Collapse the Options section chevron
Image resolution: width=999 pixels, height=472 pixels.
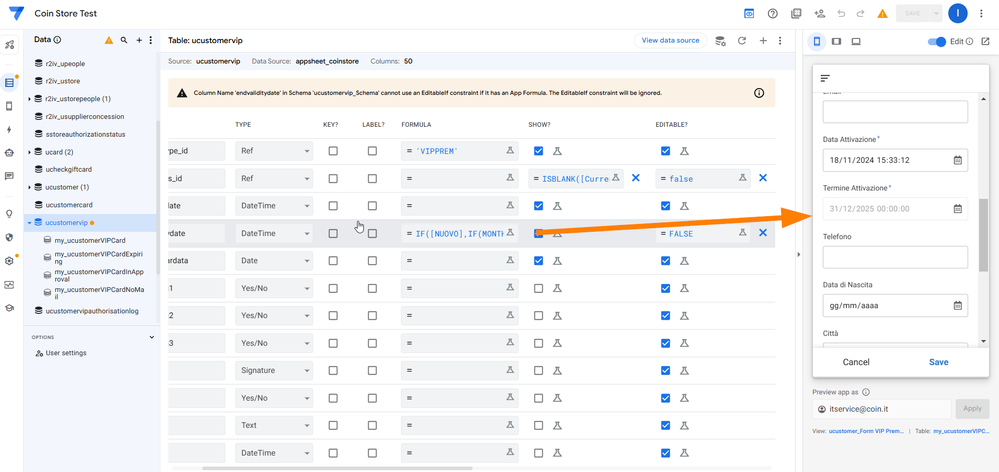[152, 337]
